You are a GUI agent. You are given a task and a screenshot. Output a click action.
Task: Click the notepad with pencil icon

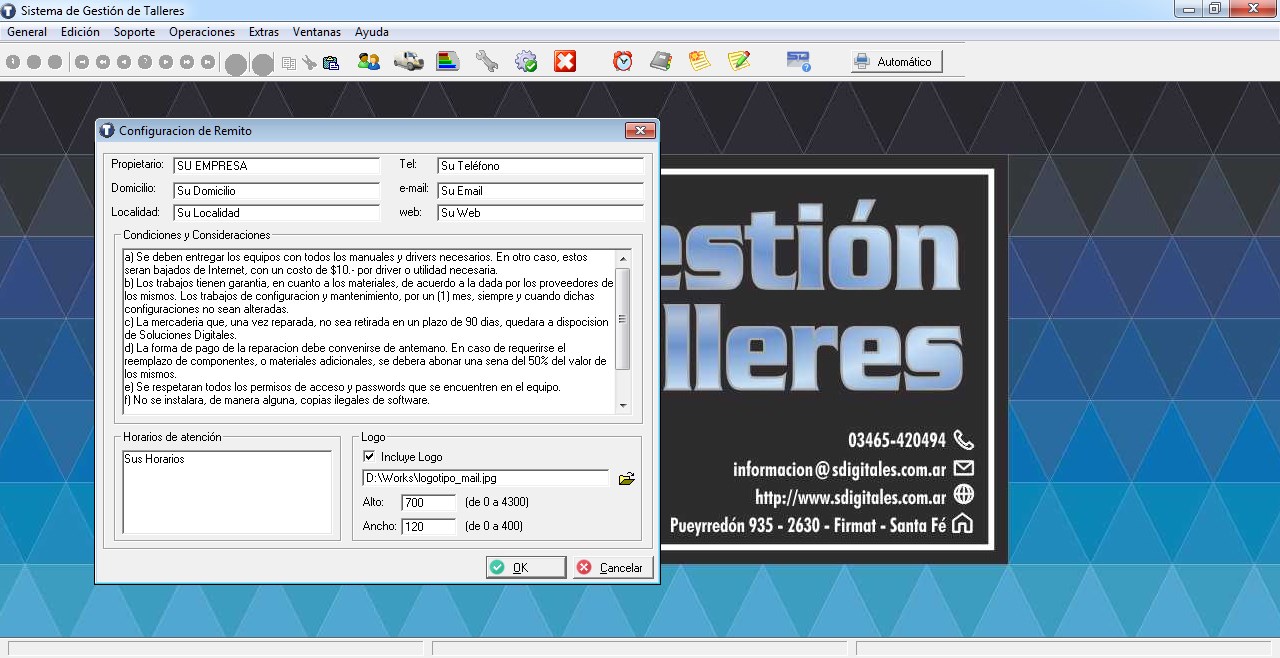pyautogui.click(x=739, y=62)
